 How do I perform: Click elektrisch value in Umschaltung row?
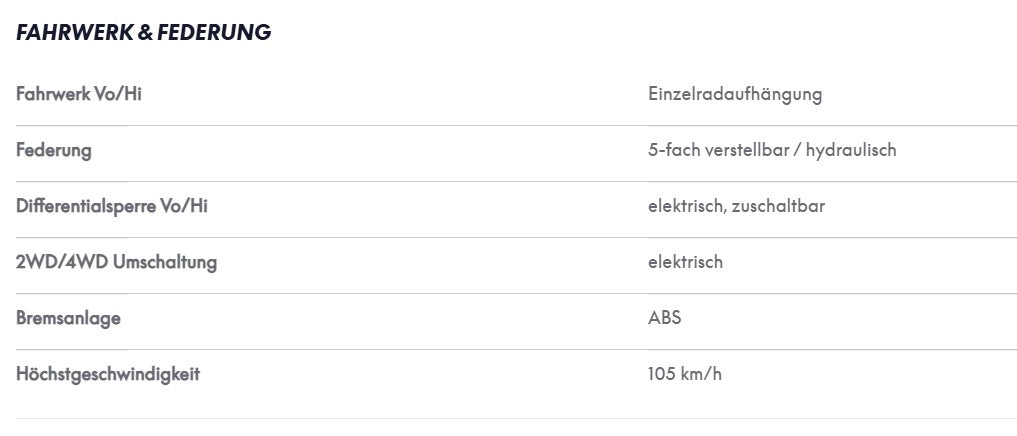point(685,262)
